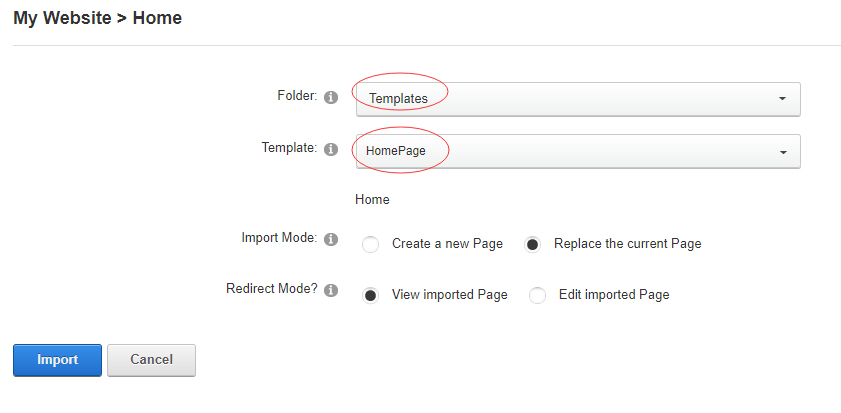This screenshot has width=841, height=413.
Task: Click the Template: field label
Action: pos(289,147)
